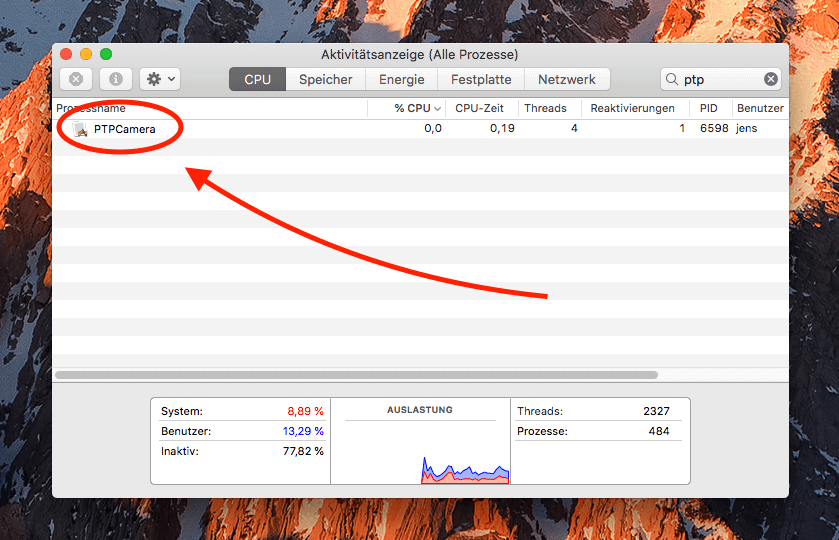
Task: Click the window title Aktivitätsanzeige (Alle Prozesse)
Action: [x=420, y=55]
